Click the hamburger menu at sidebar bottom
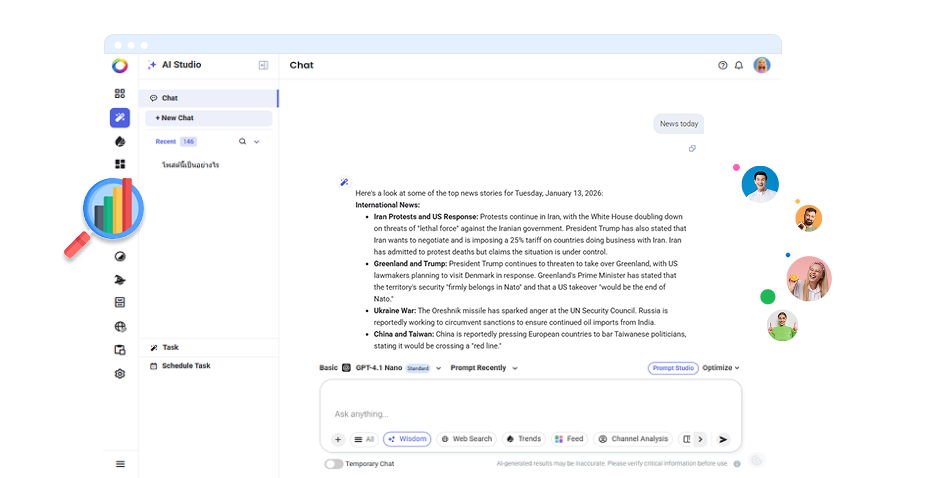 120,464
